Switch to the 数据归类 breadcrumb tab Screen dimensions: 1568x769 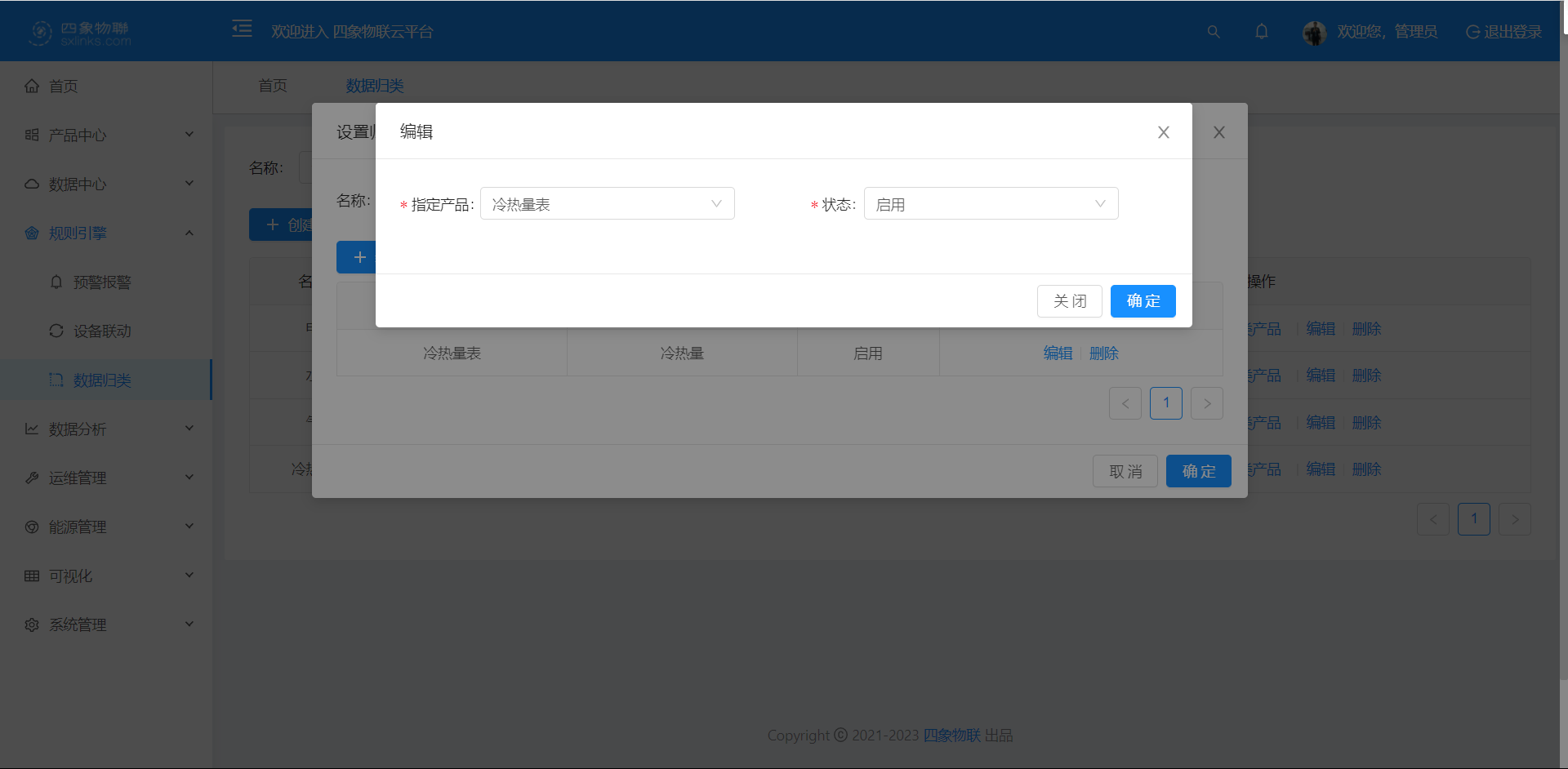[374, 86]
